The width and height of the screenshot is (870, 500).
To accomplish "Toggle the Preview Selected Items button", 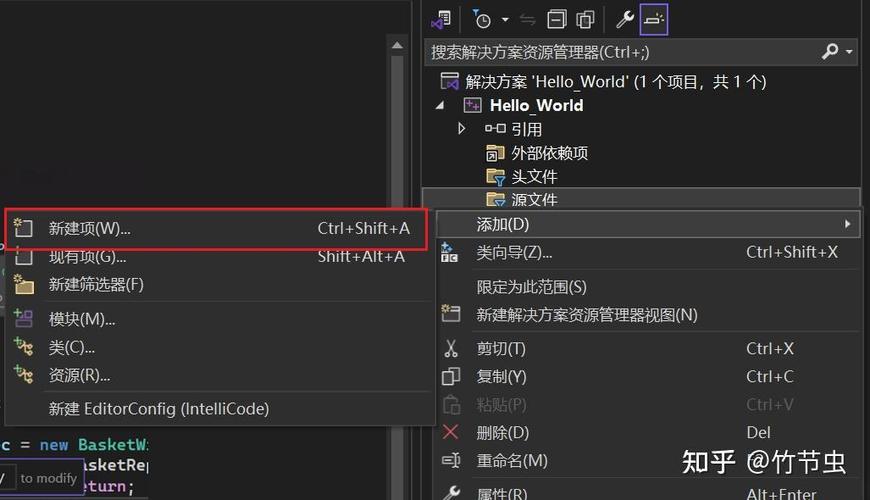I will click(x=654, y=20).
